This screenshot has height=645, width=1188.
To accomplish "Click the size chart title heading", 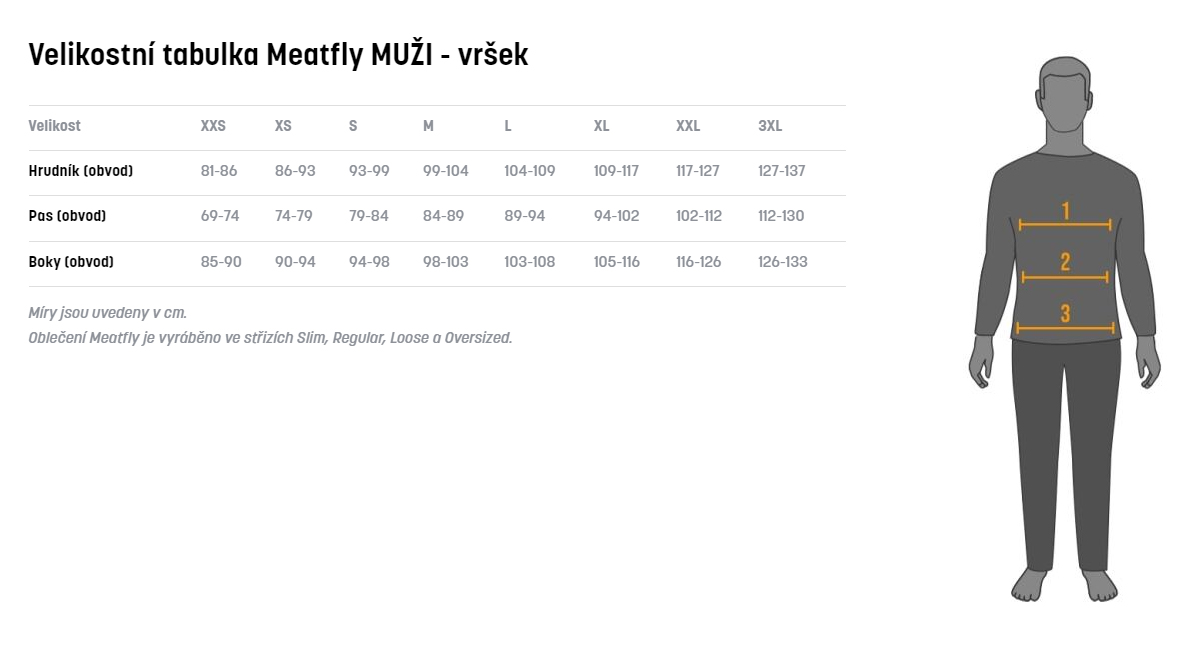I will pos(278,55).
